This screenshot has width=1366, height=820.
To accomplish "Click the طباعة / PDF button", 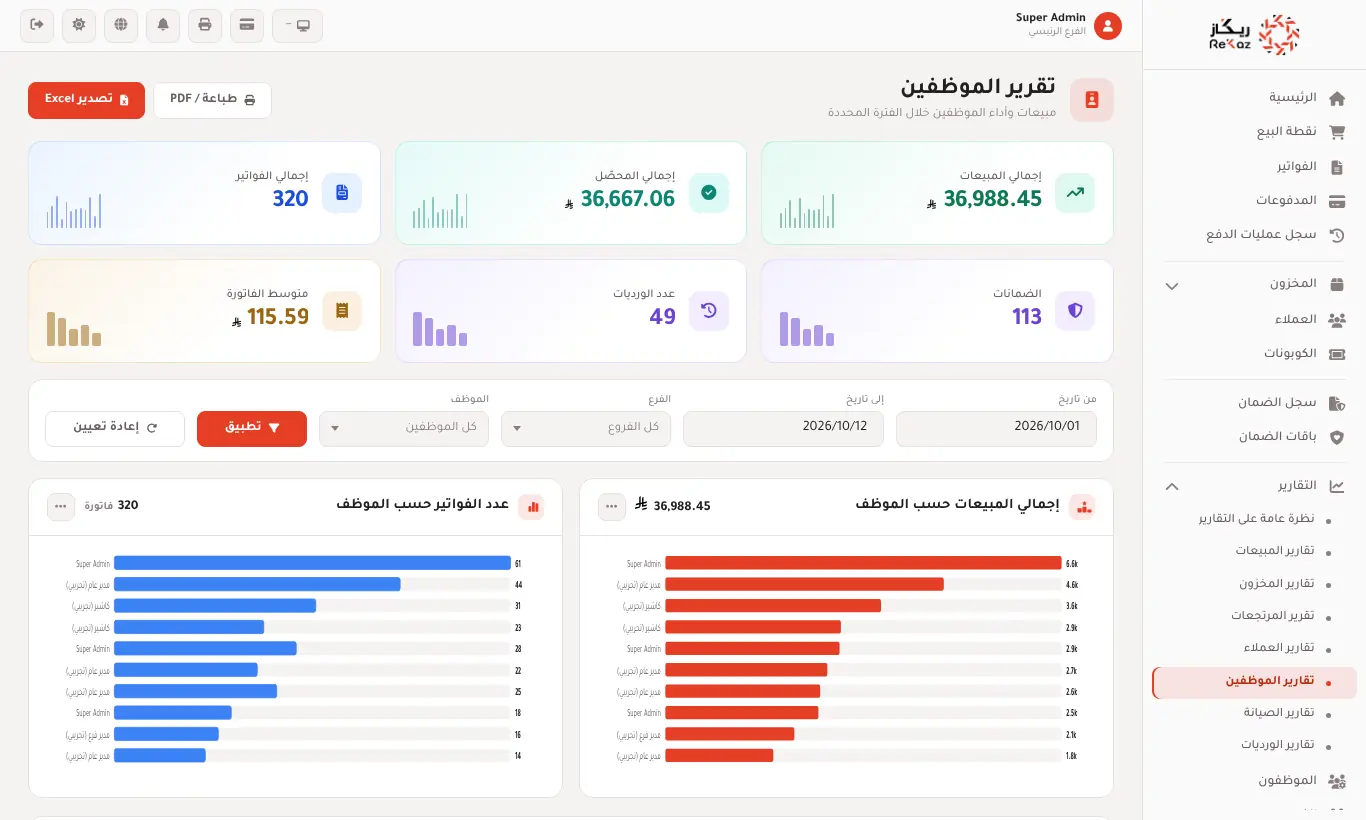I will [212, 100].
